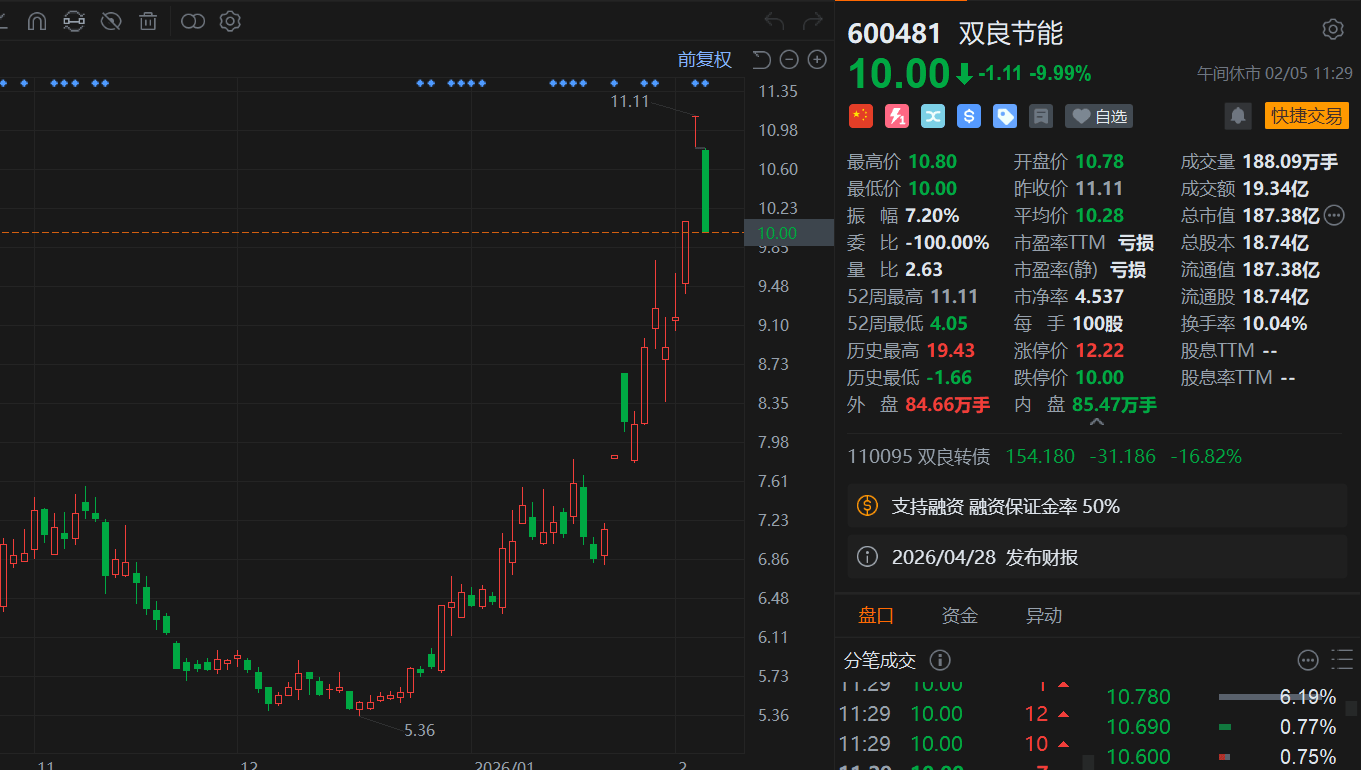Screen dimensions: 1361x770
Task: Select the magnet snap drawing tool
Action: [x=36, y=21]
